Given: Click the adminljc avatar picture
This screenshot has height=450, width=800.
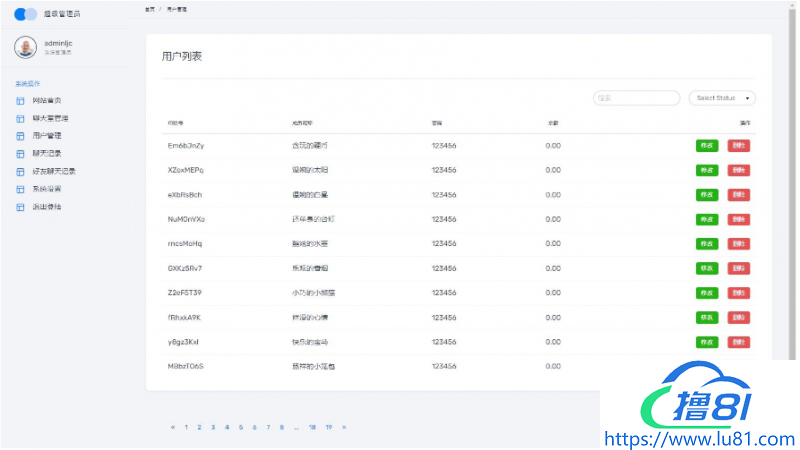Looking at the screenshot, I should [x=25, y=47].
